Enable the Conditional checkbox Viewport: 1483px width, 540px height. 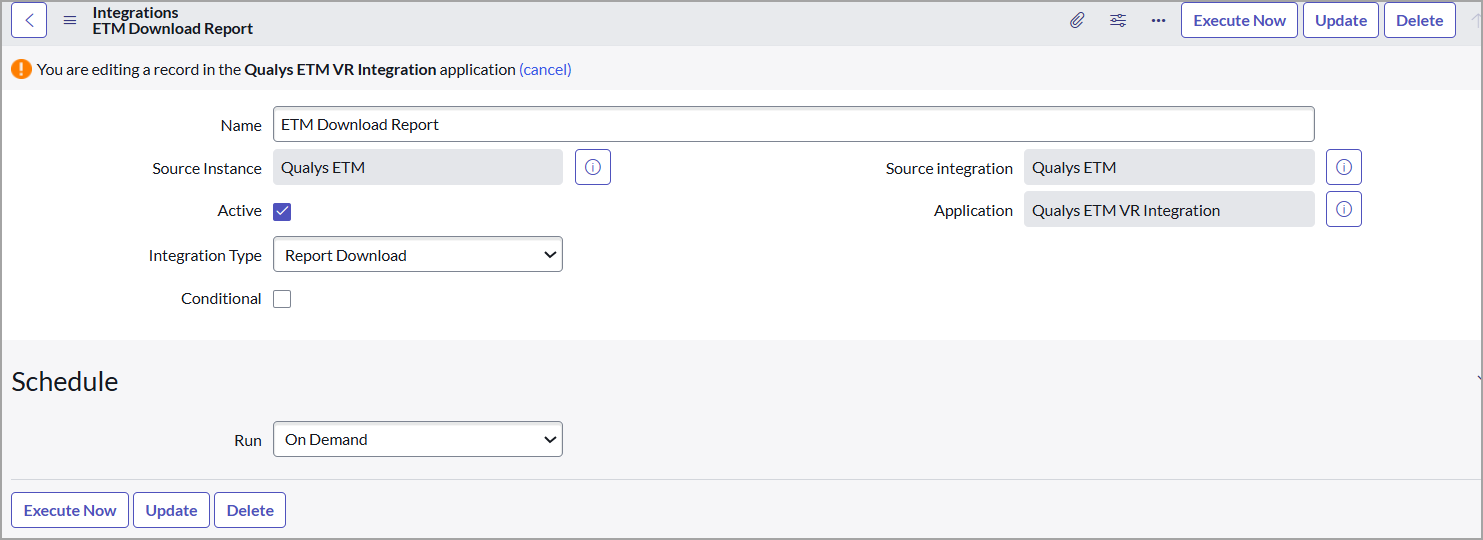tap(282, 299)
